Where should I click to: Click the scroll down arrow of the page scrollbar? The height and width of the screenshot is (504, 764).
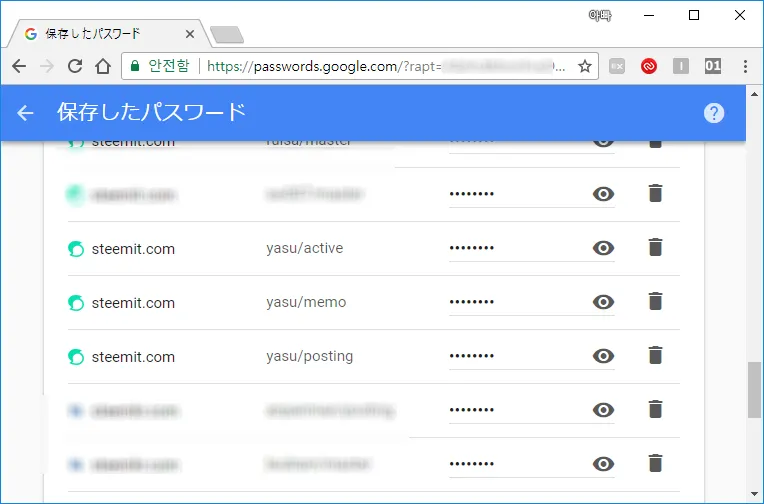(x=754, y=495)
